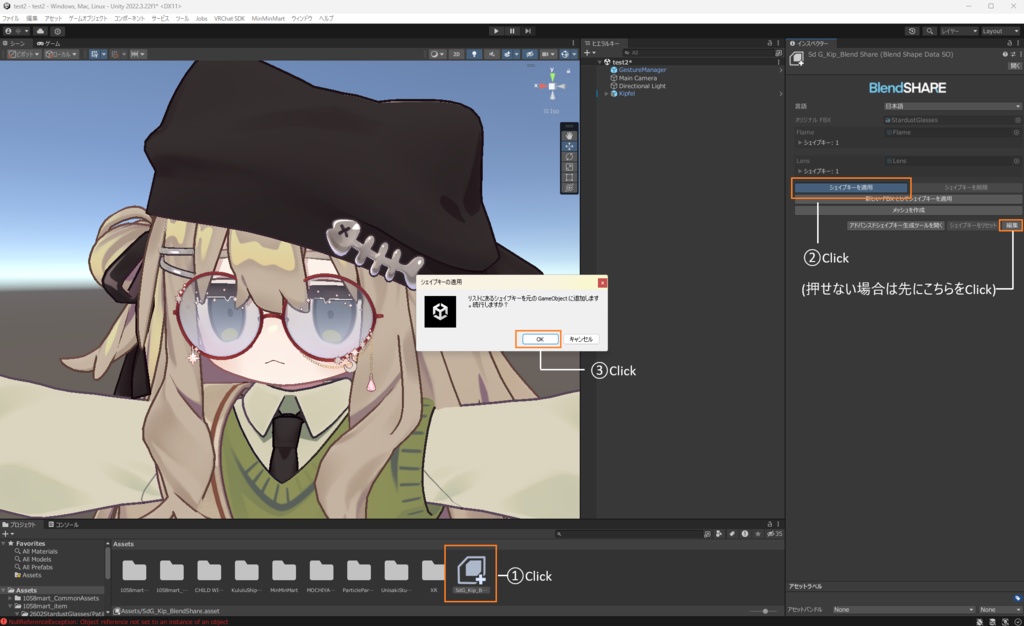Open the Layout dropdown
Viewport: 1024px width, 626px height.
tap(1000, 31)
